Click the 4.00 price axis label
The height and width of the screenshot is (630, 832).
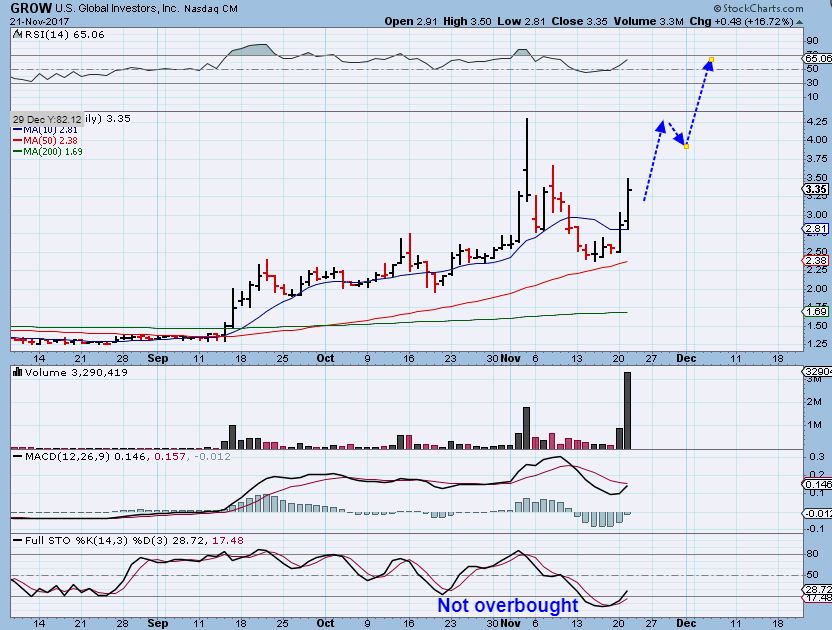(x=817, y=140)
